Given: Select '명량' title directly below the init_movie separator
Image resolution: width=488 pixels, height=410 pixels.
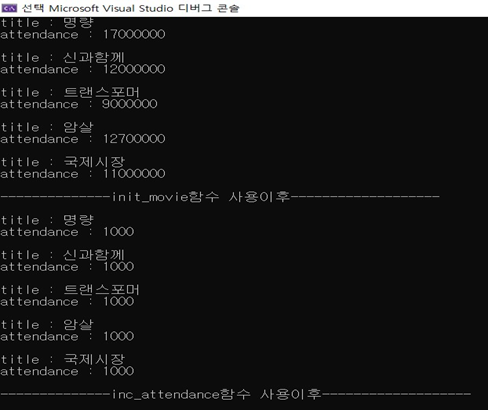Looking at the screenshot, I should point(78,220).
